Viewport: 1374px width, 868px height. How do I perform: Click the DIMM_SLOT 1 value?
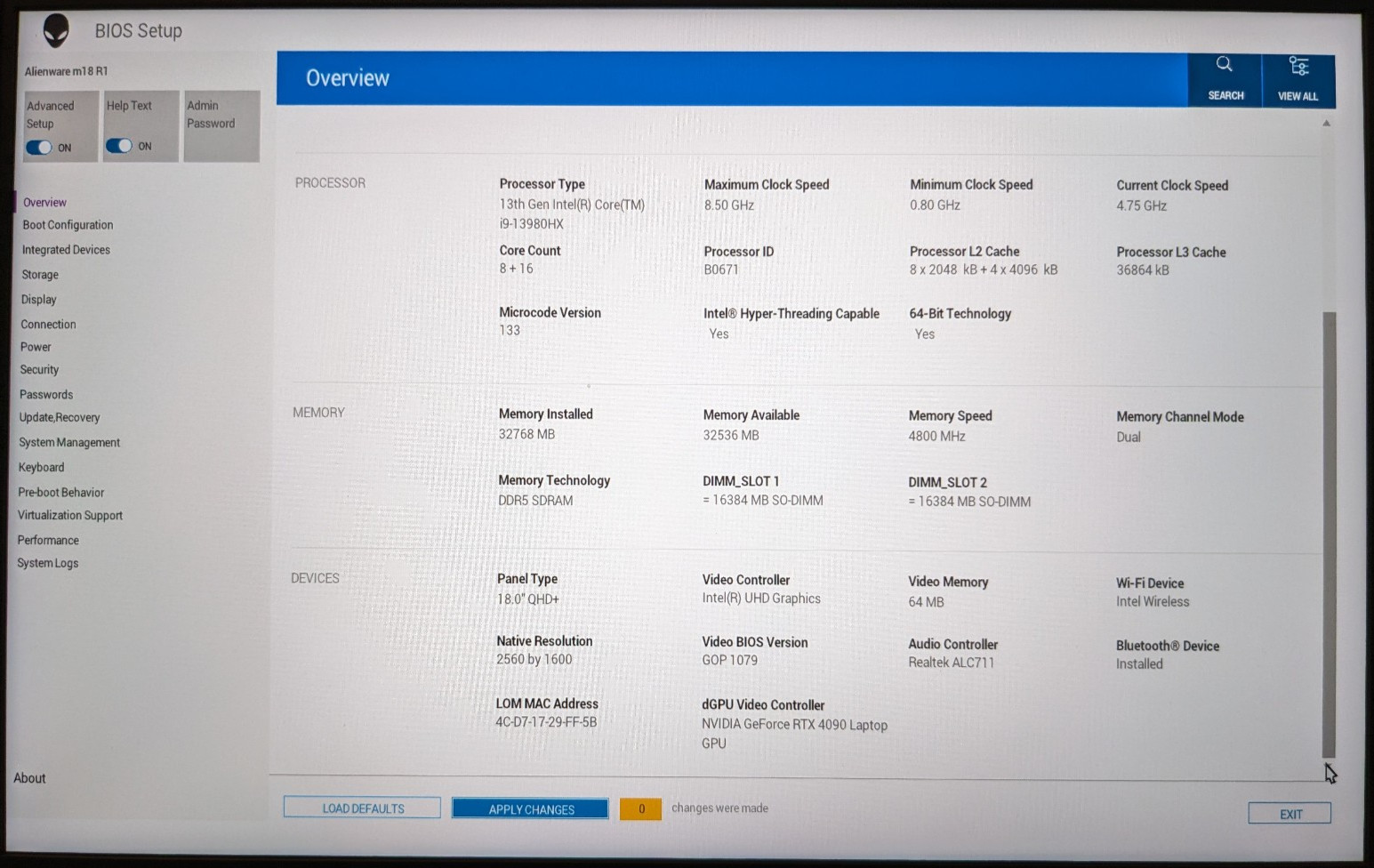(x=763, y=501)
